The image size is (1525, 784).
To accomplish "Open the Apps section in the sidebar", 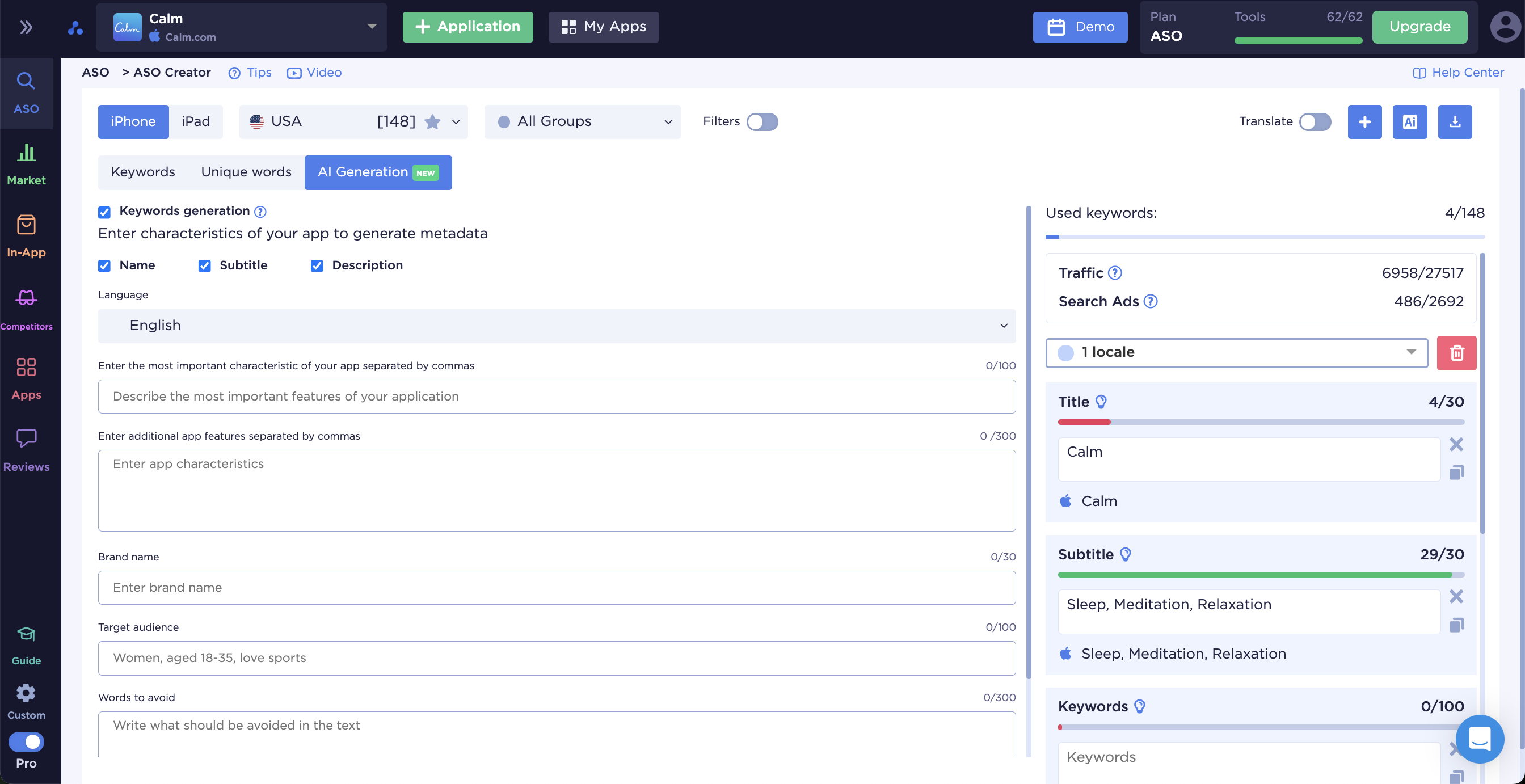I will point(26,380).
